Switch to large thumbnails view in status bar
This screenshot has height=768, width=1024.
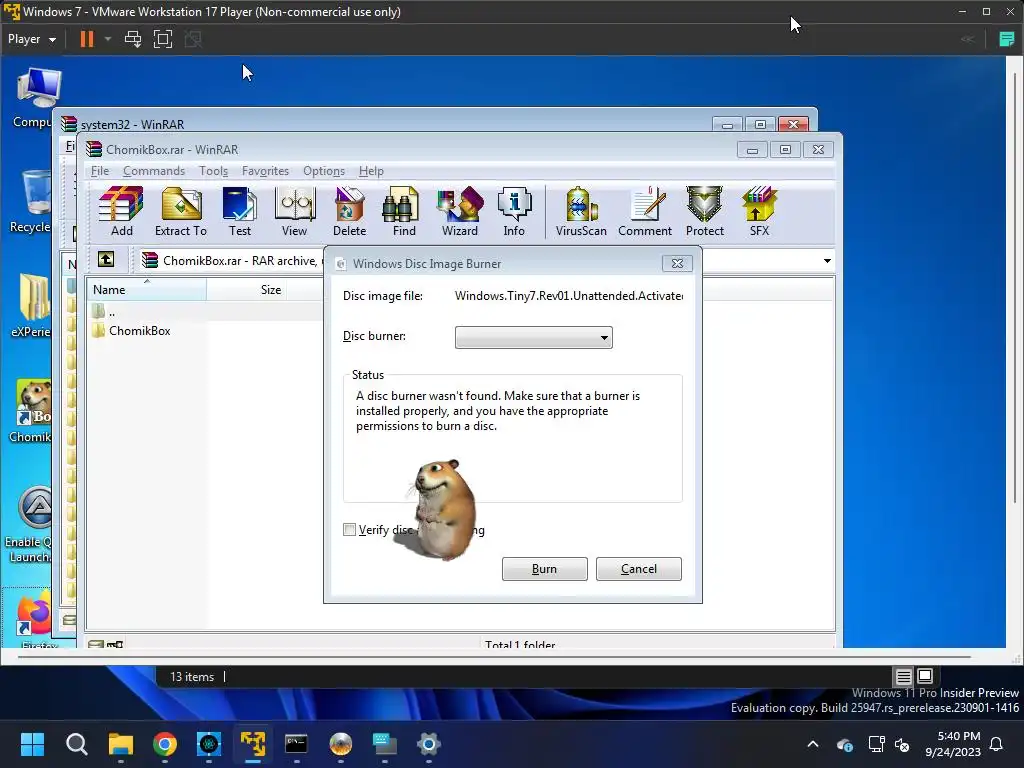(925, 676)
